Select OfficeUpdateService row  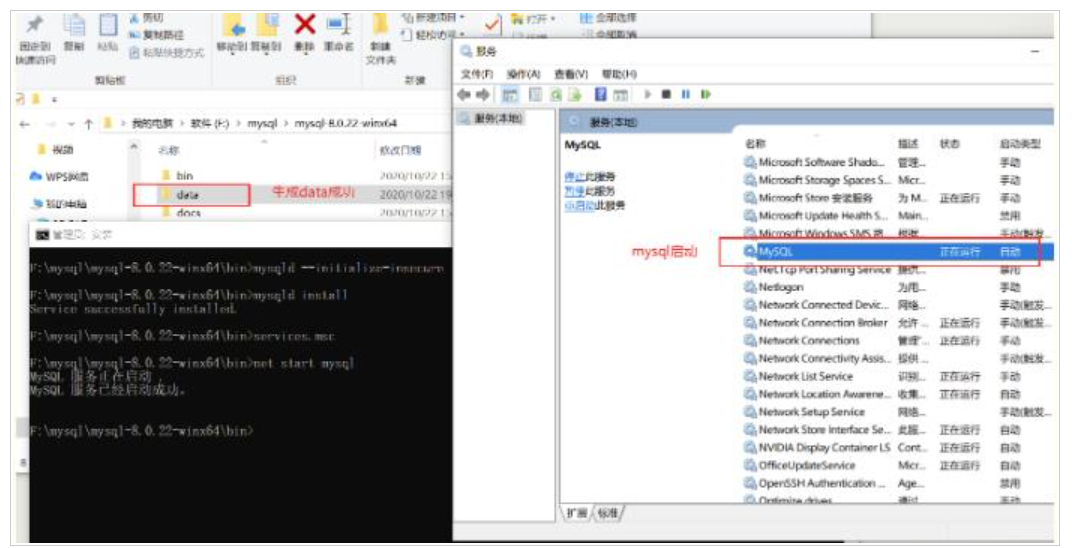pyautogui.click(x=897, y=465)
